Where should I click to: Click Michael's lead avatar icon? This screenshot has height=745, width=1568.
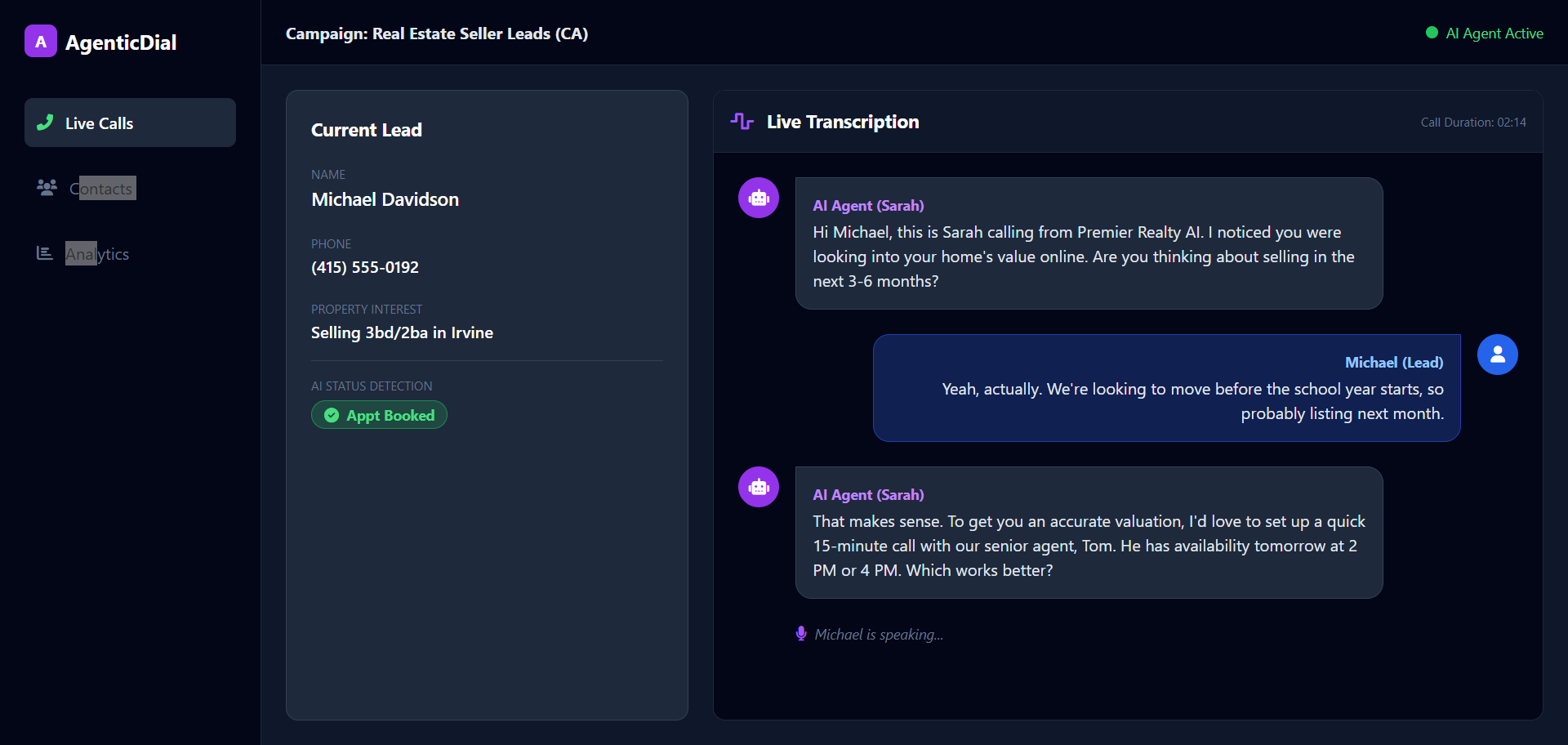1497,354
